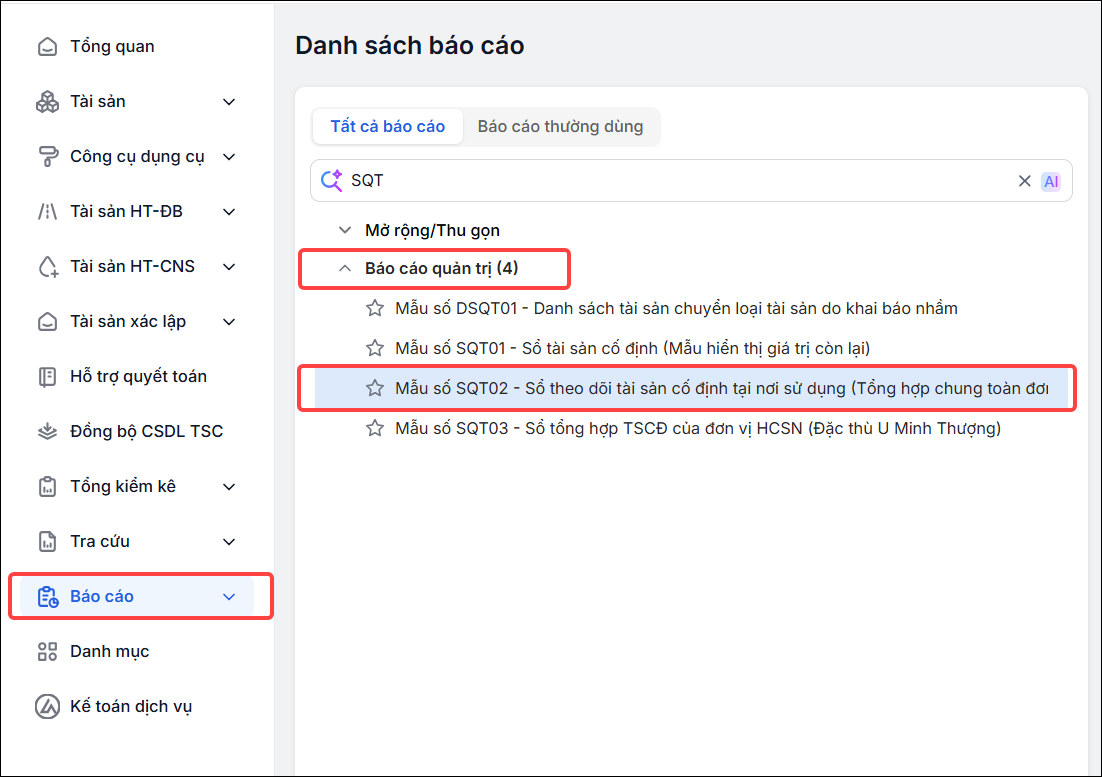This screenshot has height=777, width=1102.
Task: Click the Kế toán dịch vụ logo icon
Action: pos(47,706)
